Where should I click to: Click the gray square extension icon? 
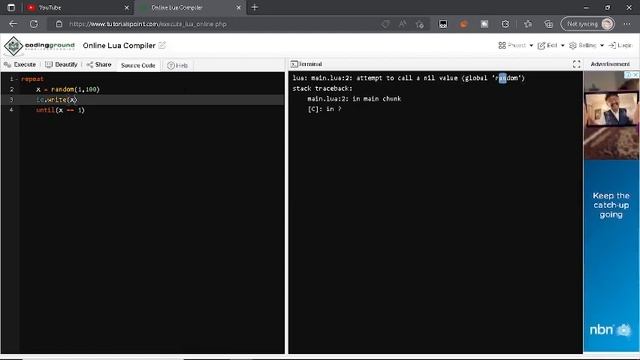click(484, 24)
